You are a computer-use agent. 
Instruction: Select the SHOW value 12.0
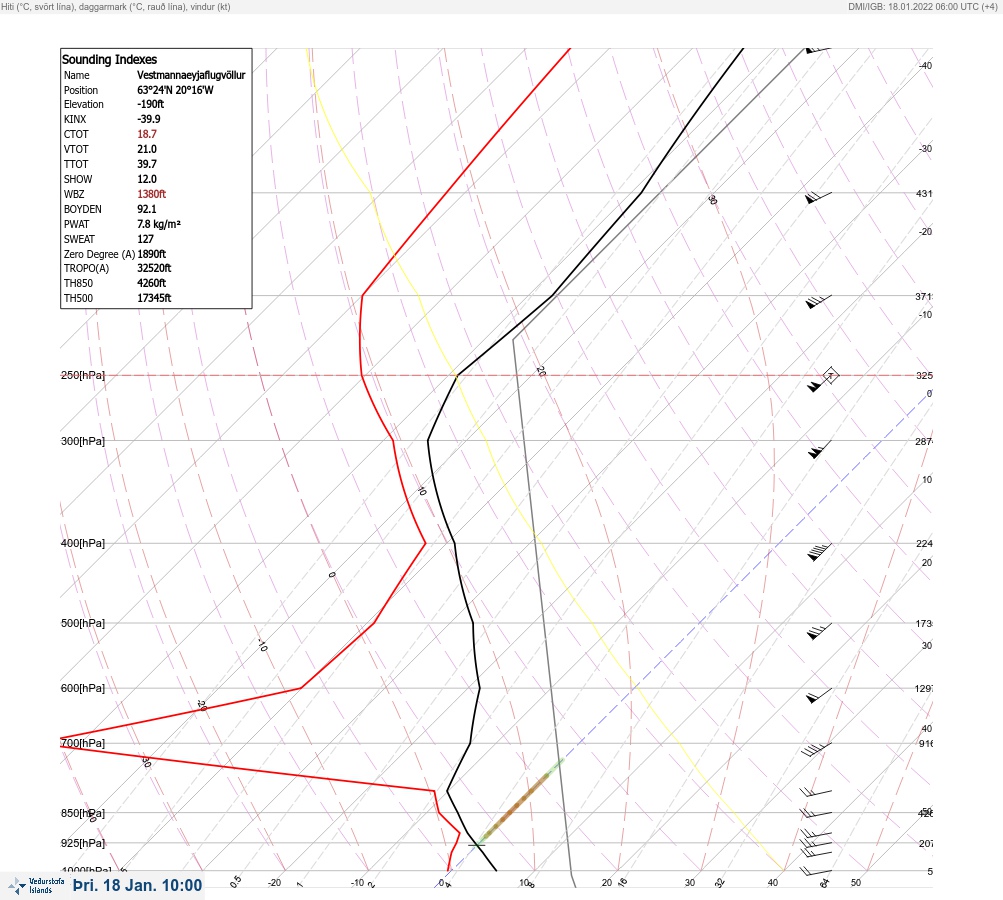[146, 179]
